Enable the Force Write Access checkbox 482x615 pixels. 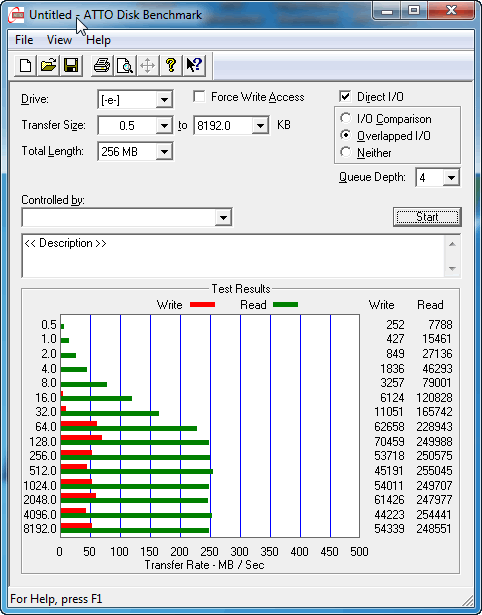[x=199, y=96]
